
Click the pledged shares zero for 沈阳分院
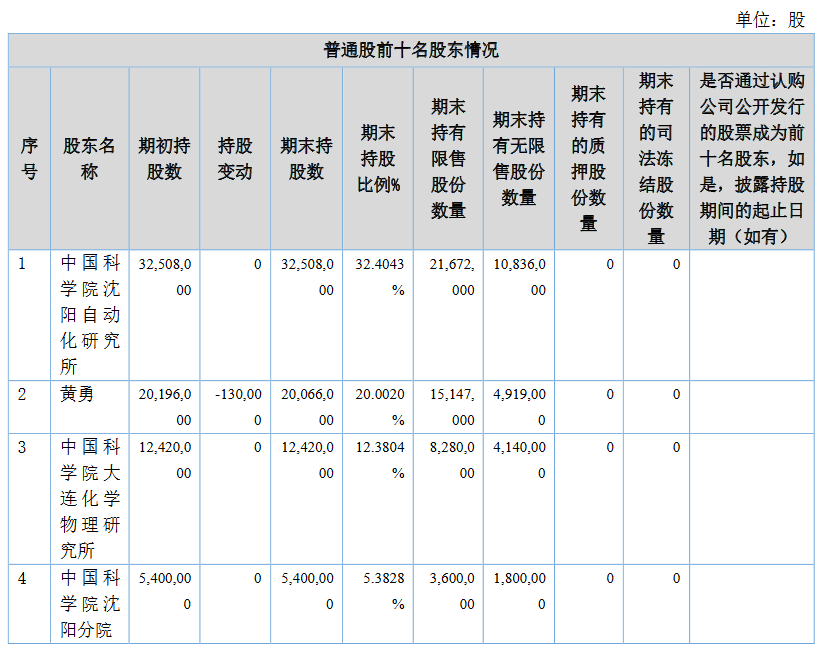pos(610,578)
